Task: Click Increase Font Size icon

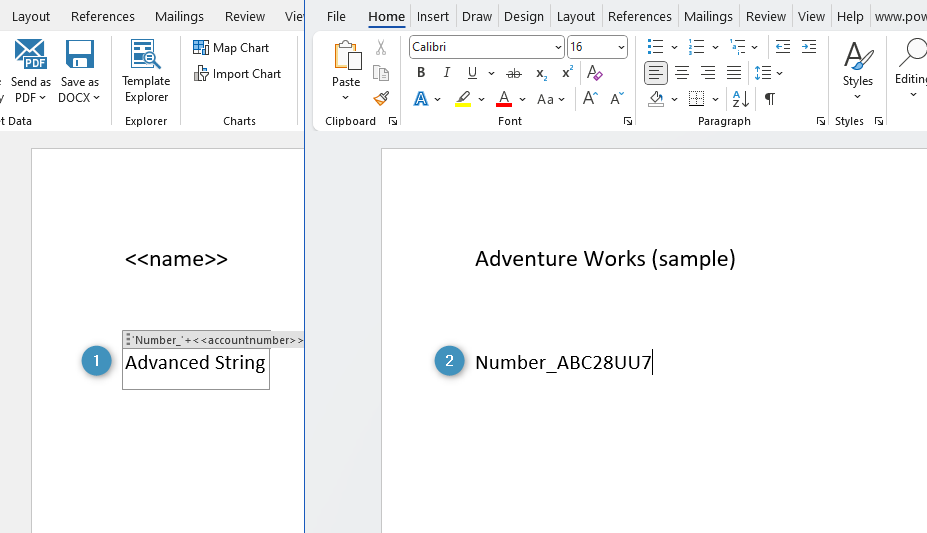Action: [x=590, y=99]
